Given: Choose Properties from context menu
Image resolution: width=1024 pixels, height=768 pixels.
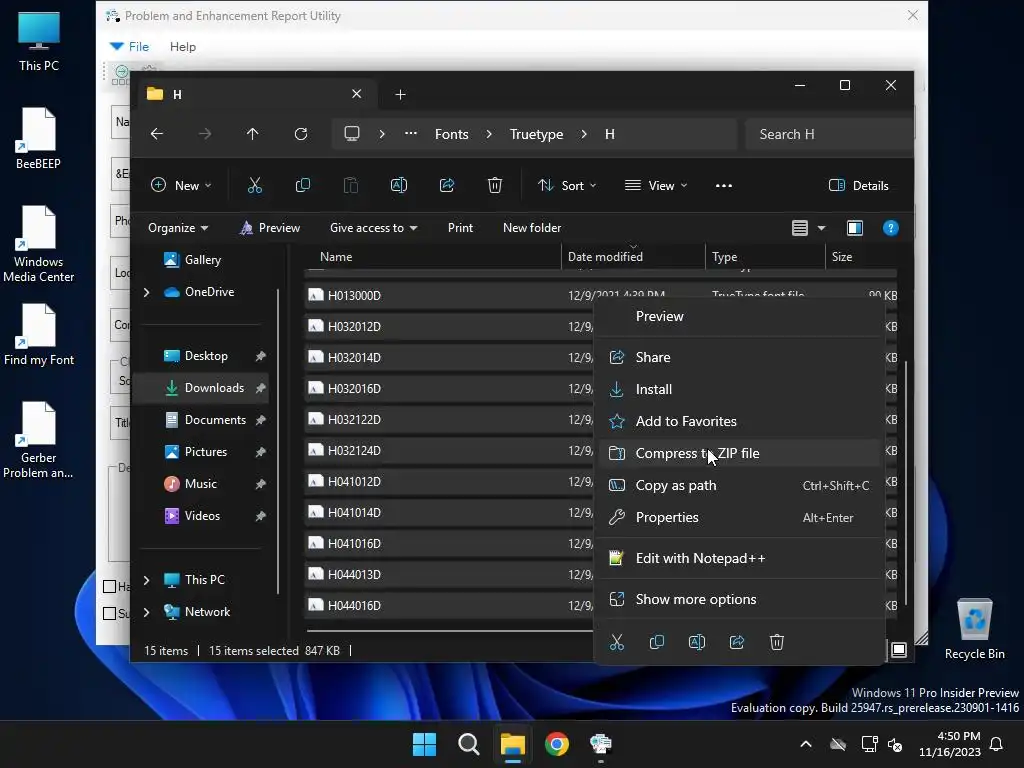Looking at the screenshot, I should click(739, 517).
